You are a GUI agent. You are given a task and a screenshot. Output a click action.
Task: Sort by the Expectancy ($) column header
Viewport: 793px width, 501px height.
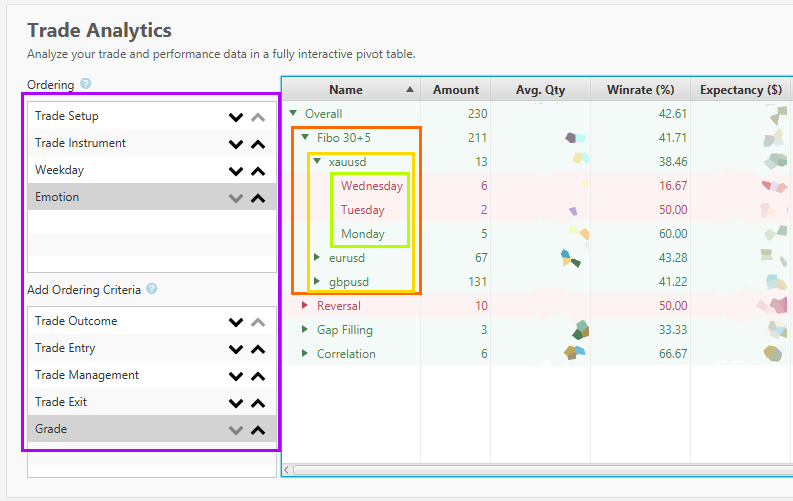click(x=741, y=89)
